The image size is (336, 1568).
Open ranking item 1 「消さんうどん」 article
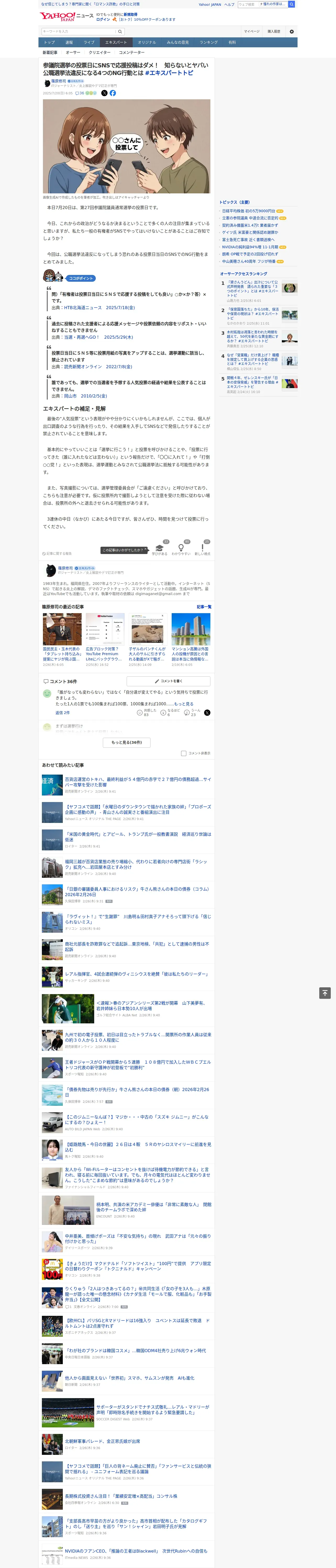[253, 289]
